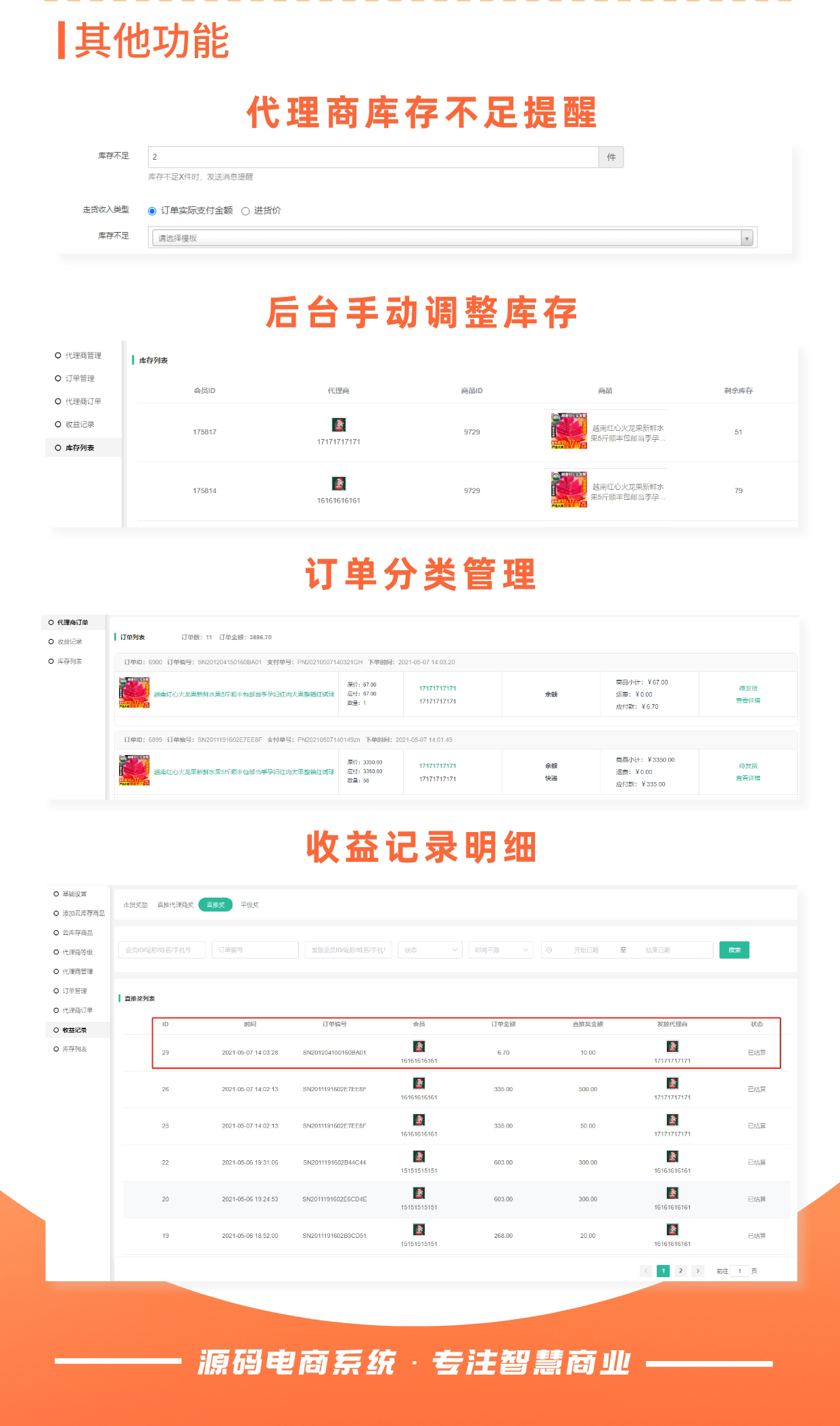Open the 请选择模板 template dropdown
Image resolution: width=840 pixels, height=1426 pixels.
point(452,238)
